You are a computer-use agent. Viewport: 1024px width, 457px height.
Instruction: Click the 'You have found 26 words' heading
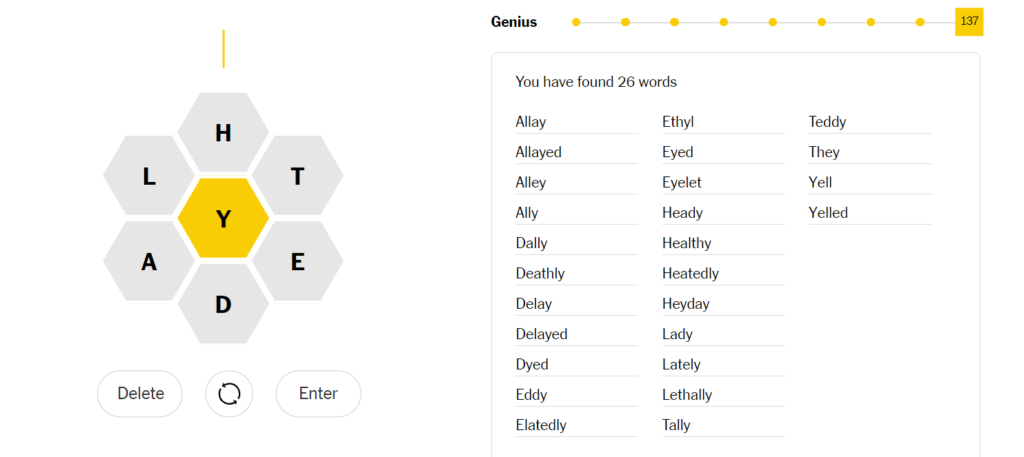(596, 82)
